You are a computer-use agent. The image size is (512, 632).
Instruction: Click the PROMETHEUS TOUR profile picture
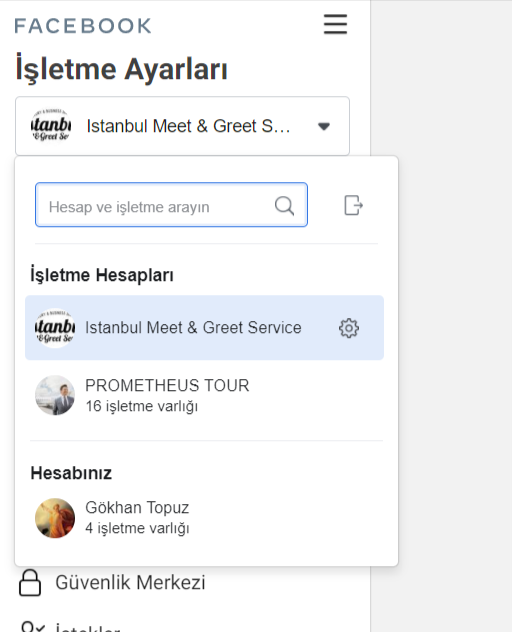tap(55, 395)
